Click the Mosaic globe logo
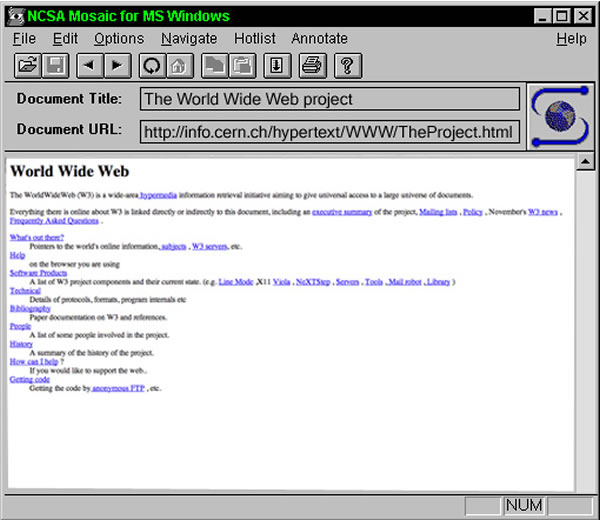The height and width of the screenshot is (520, 600). [x=558, y=116]
